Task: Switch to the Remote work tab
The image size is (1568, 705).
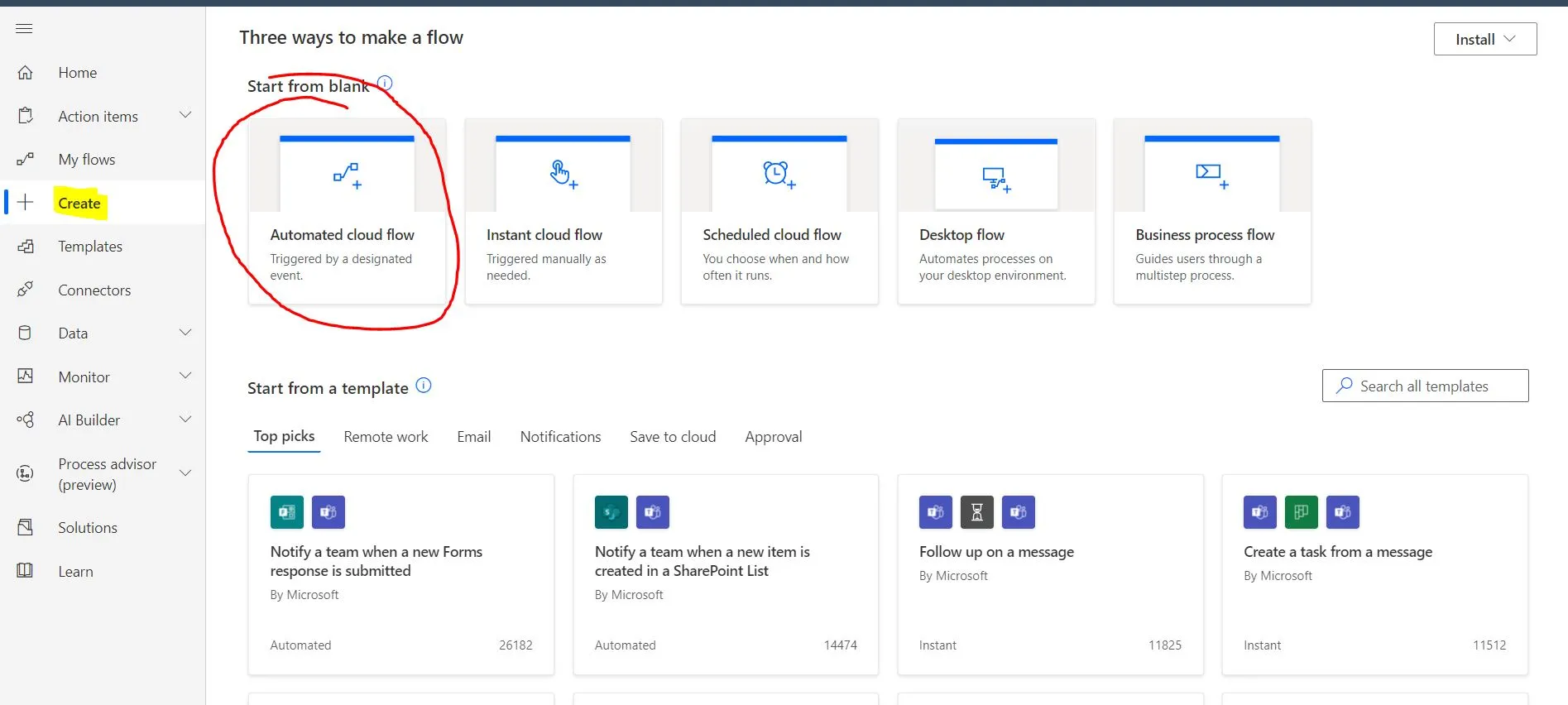Action: click(386, 437)
